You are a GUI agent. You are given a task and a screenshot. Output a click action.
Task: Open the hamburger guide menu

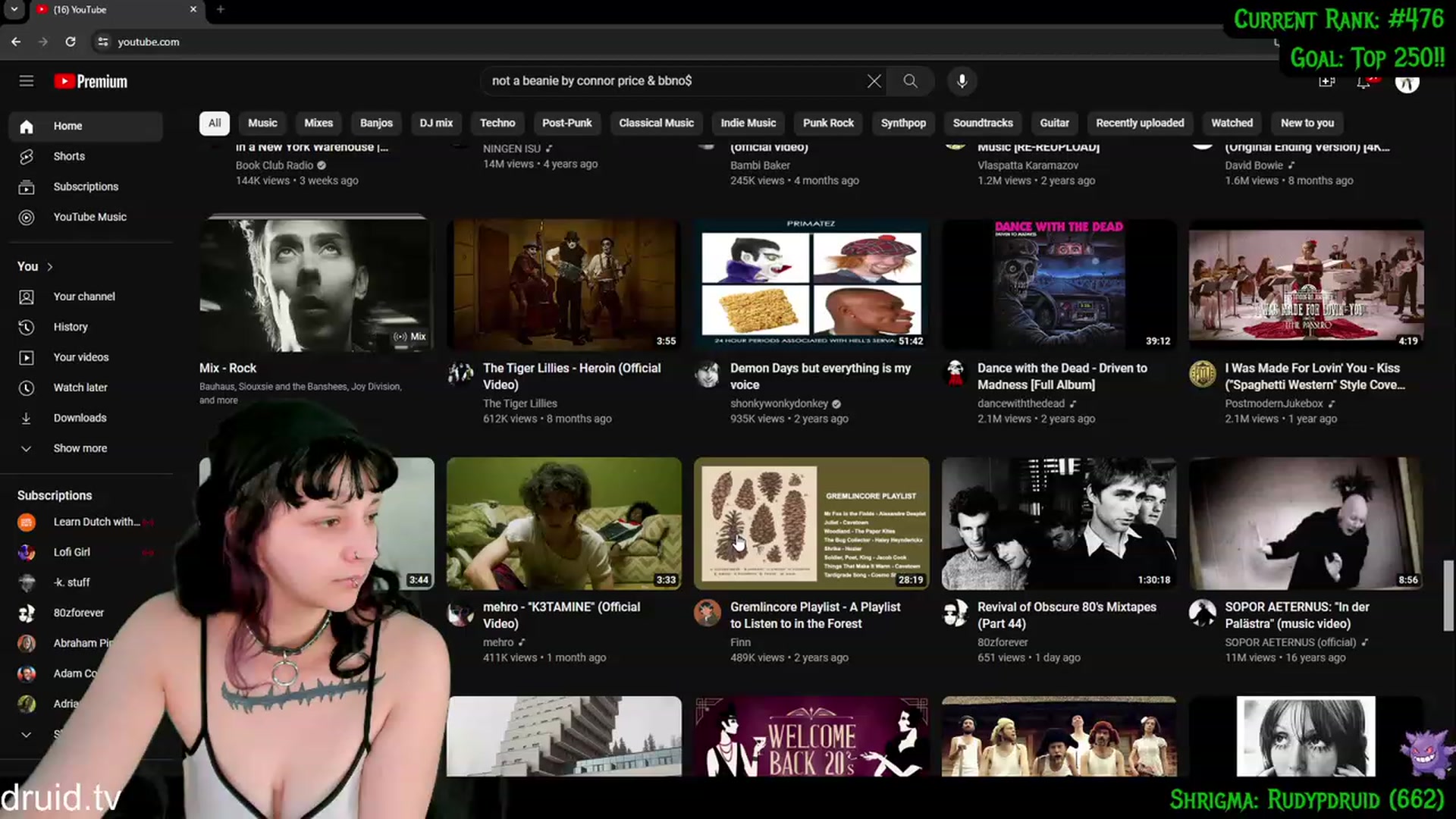click(x=27, y=81)
